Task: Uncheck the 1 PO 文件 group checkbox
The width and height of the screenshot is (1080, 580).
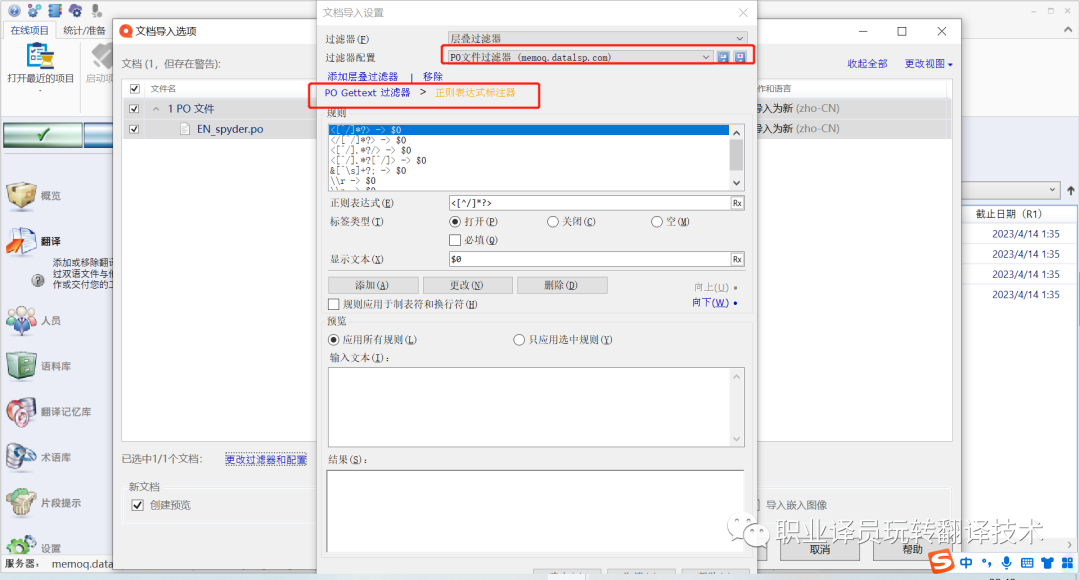Action: (134, 109)
